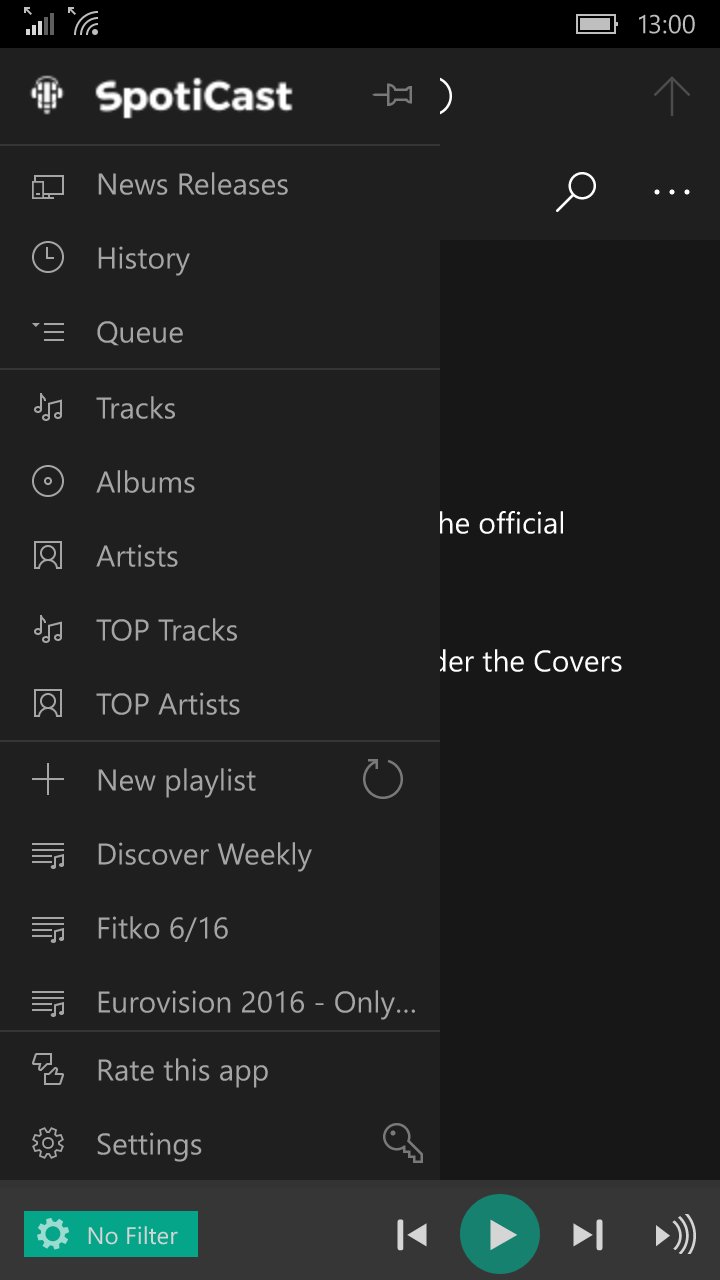Show the playback Queue
720x1280 pixels.
point(220,333)
